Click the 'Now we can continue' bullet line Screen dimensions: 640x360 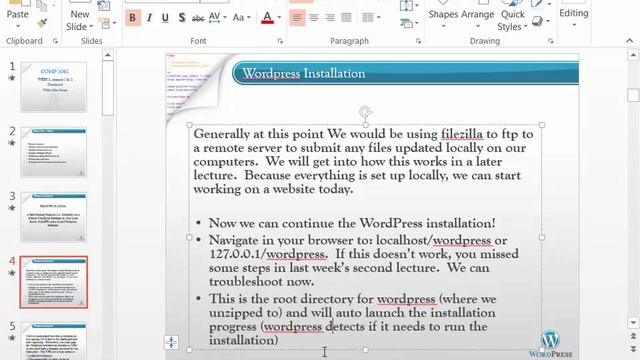pyautogui.click(x=352, y=223)
